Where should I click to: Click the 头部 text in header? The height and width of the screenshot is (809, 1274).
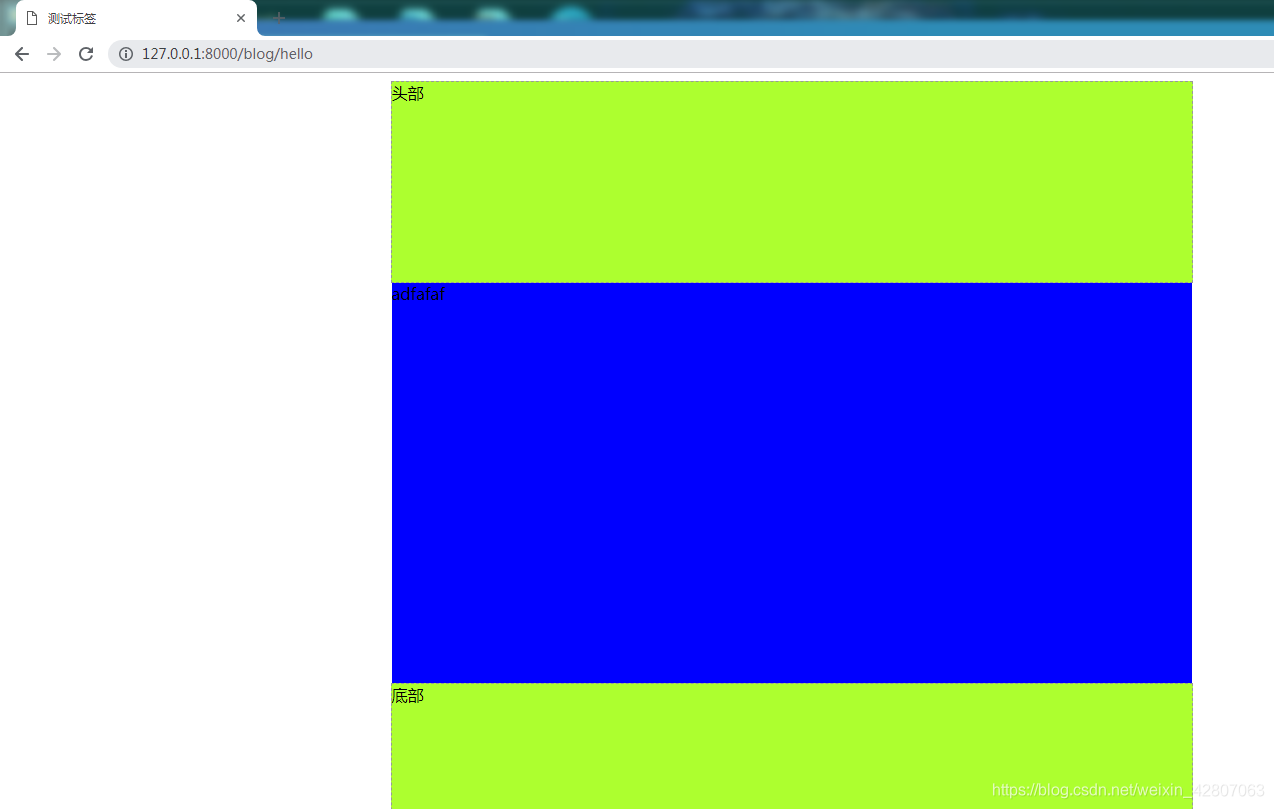408,94
